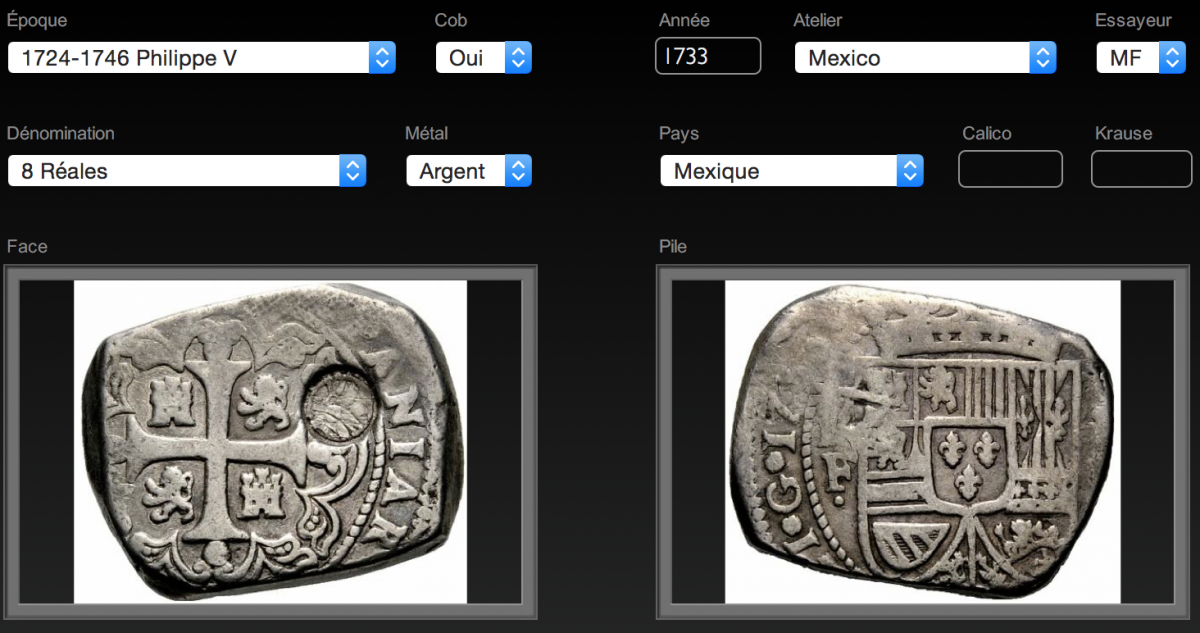
Task: Click the Métal popup blue arrows
Action: tap(518, 171)
